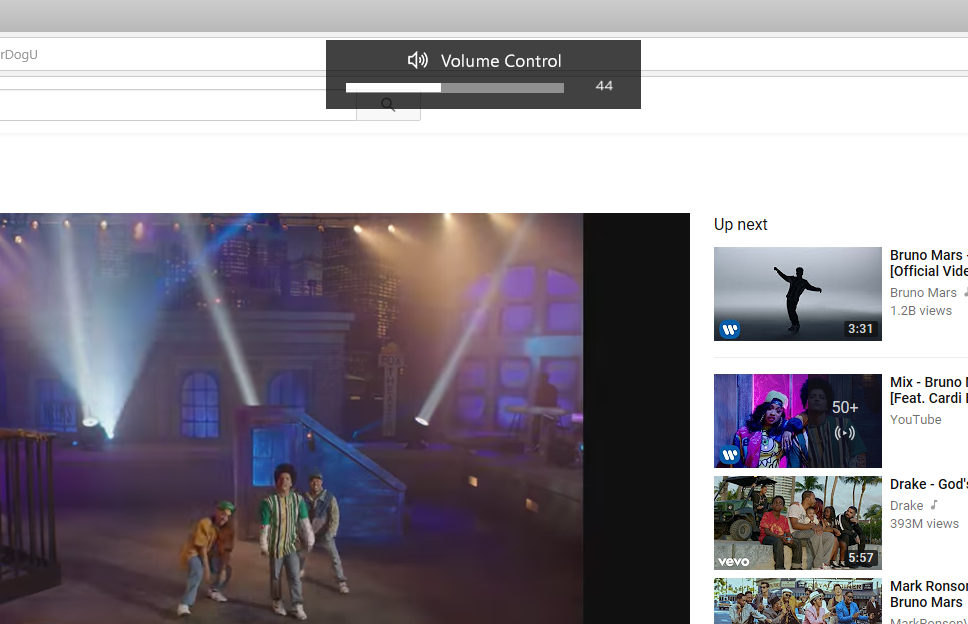Click the YouTube search magnifier button
Viewport: 968px width, 624px height.
pos(388,105)
